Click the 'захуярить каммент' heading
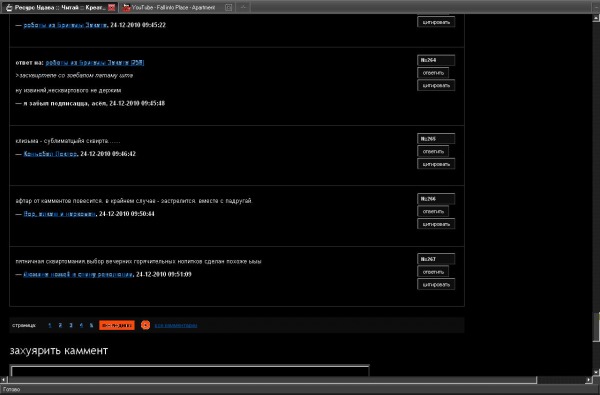This screenshot has width=600, height=395. pyautogui.click(x=59, y=351)
